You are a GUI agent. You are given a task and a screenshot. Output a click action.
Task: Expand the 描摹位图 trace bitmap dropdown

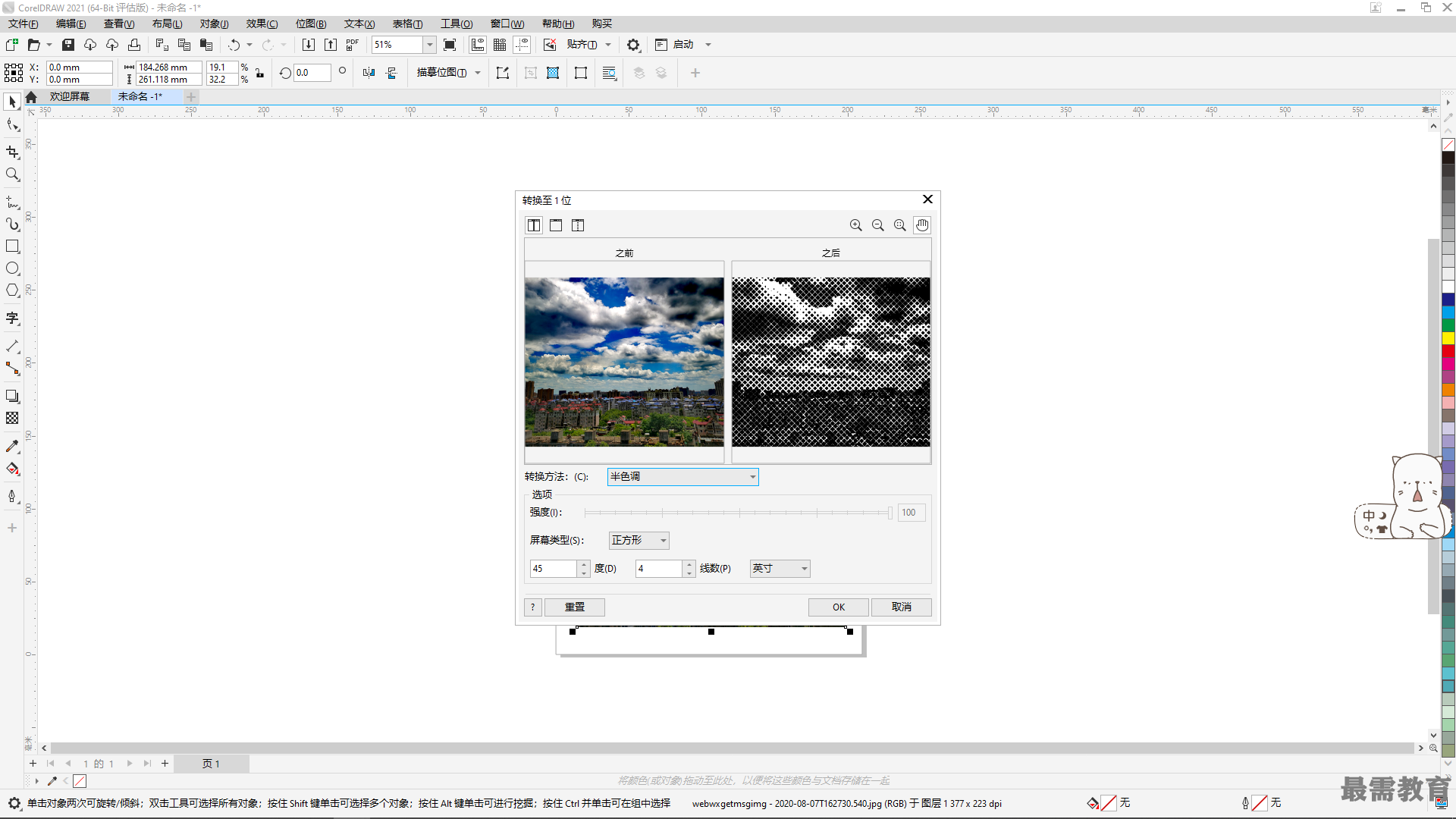point(478,73)
